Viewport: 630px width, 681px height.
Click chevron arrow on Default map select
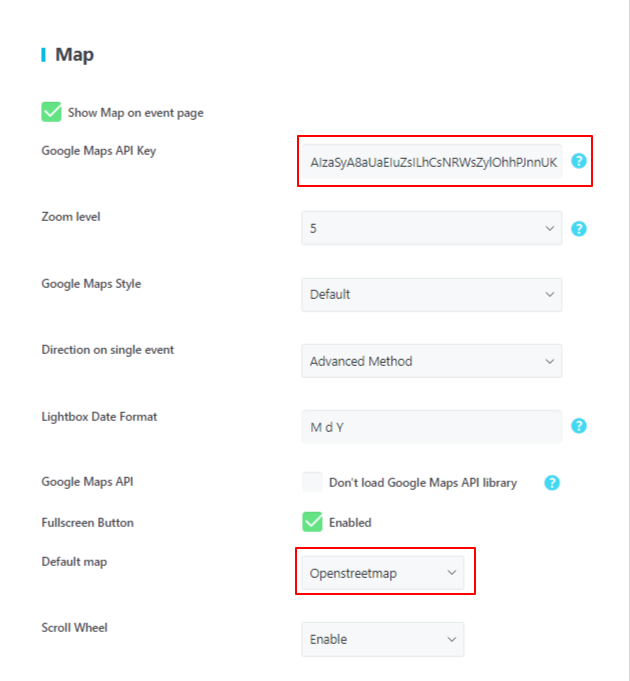(452, 573)
